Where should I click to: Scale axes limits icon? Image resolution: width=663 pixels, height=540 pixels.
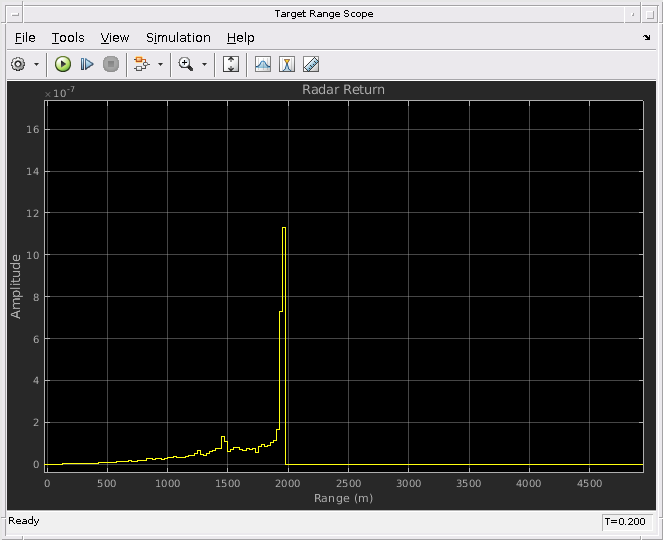[x=231, y=64]
